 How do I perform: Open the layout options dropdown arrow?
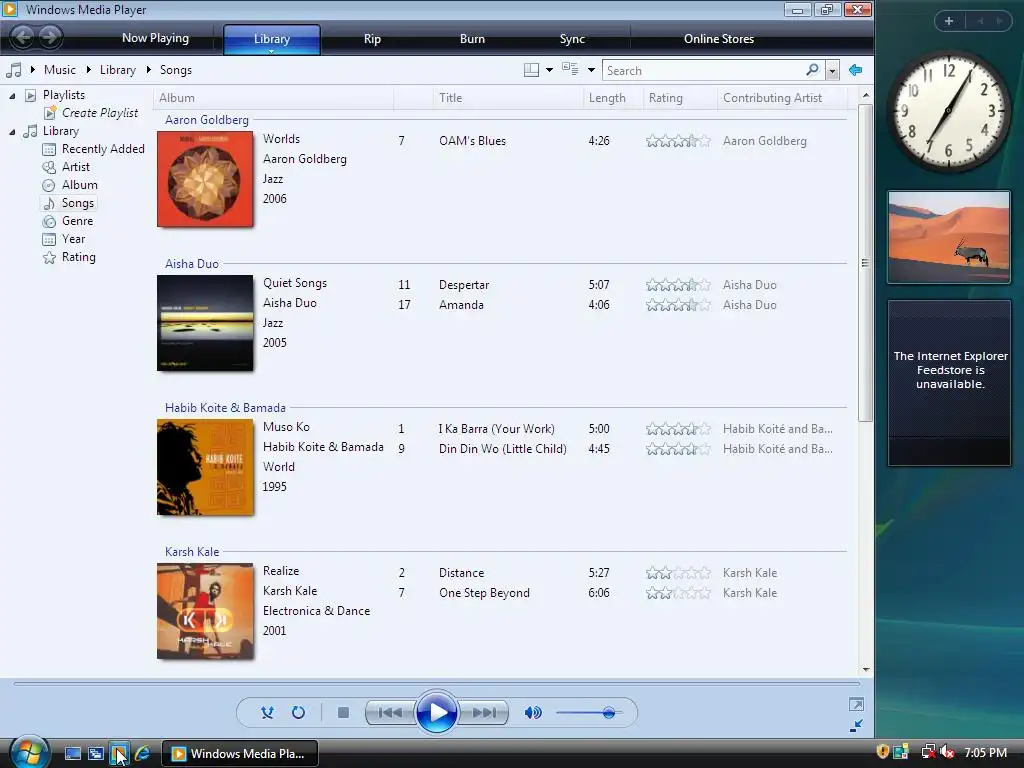click(x=549, y=70)
